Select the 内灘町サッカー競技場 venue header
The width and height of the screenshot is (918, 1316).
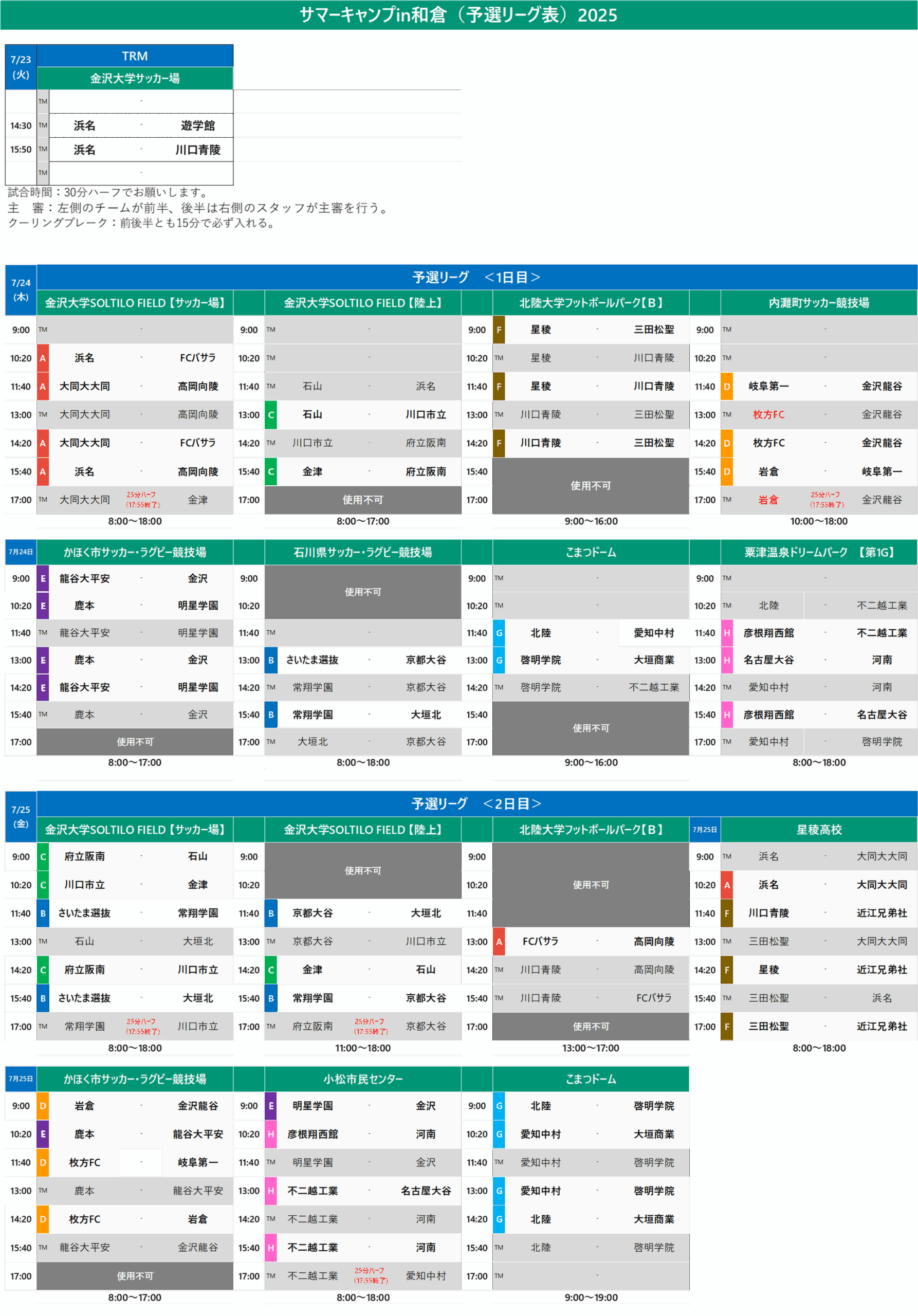819,303
